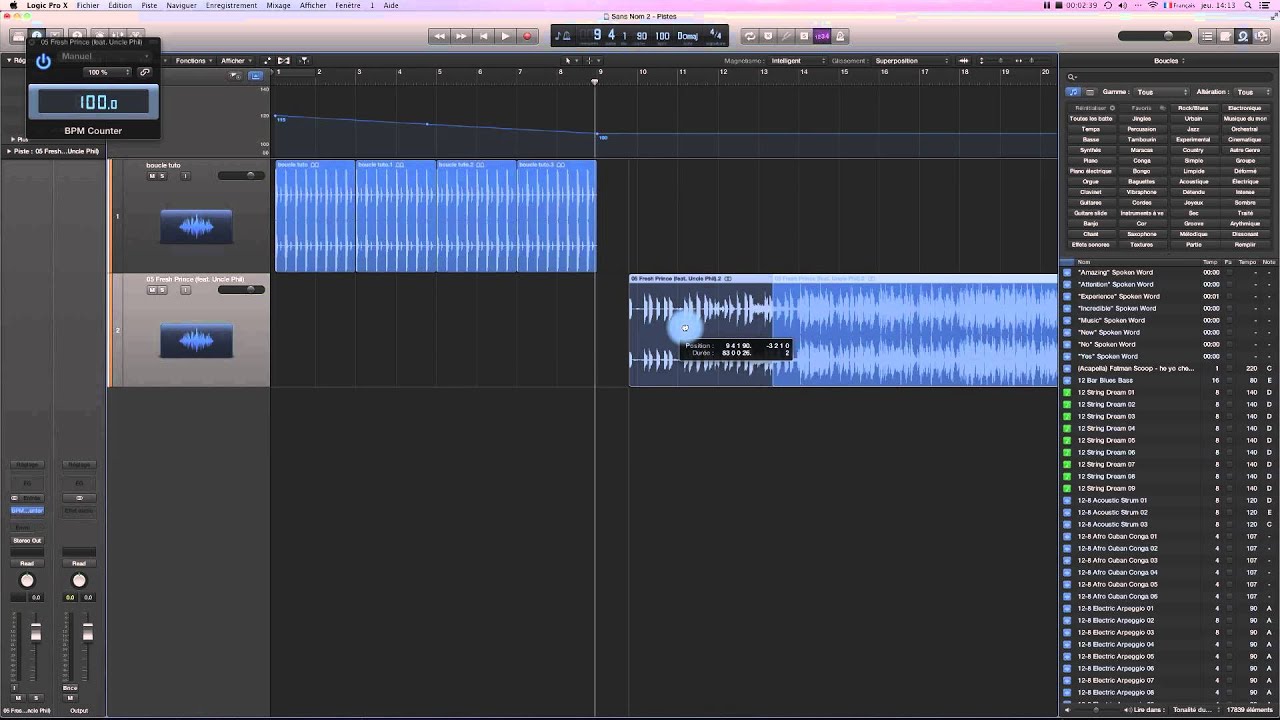Toggle the Catch playhead button
Screen dimensions: 1280x720
(x=304, y=60)
